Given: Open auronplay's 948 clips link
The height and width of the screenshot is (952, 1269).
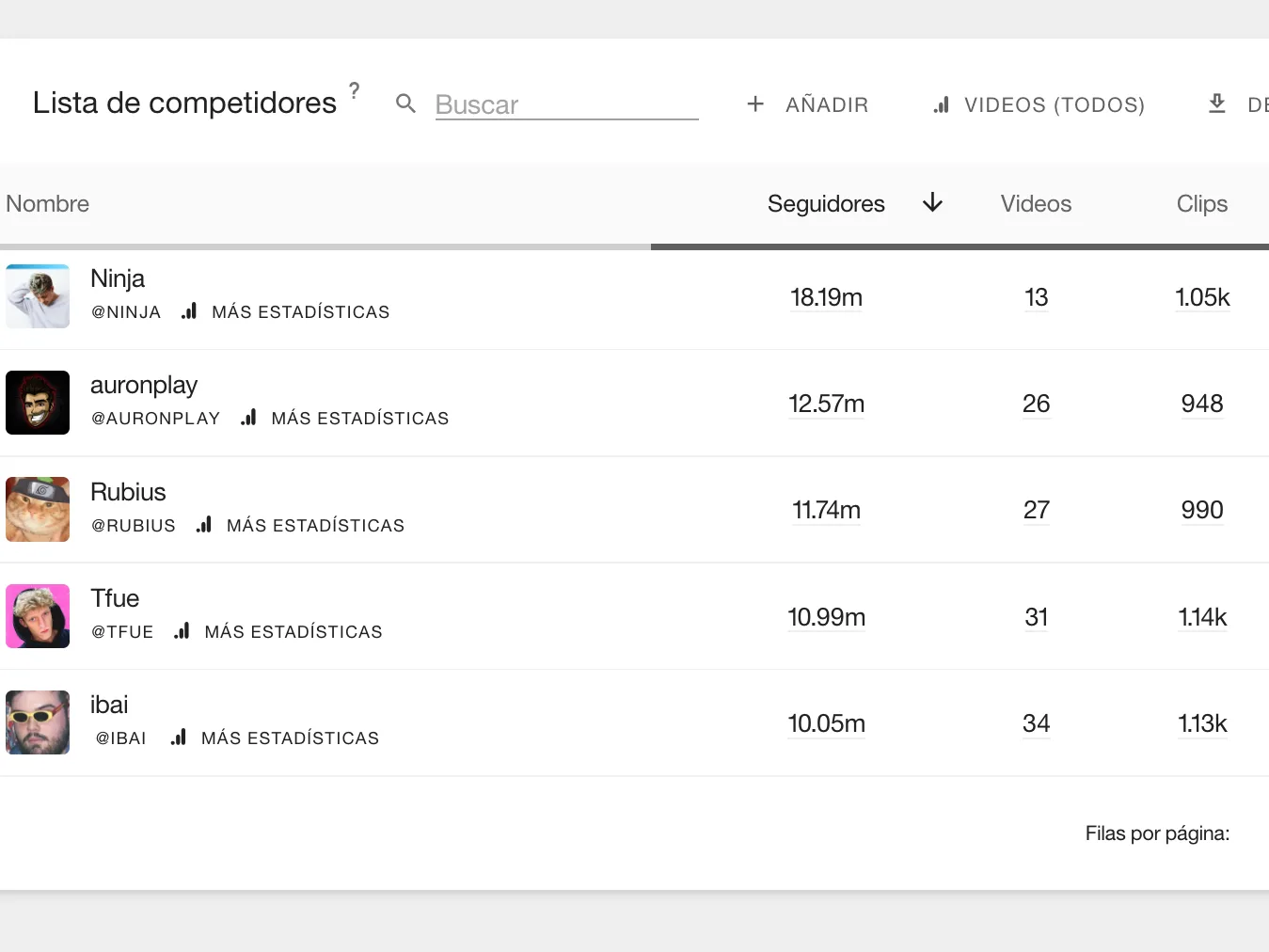Looking at the screenshot, I should click(1201, 404).
